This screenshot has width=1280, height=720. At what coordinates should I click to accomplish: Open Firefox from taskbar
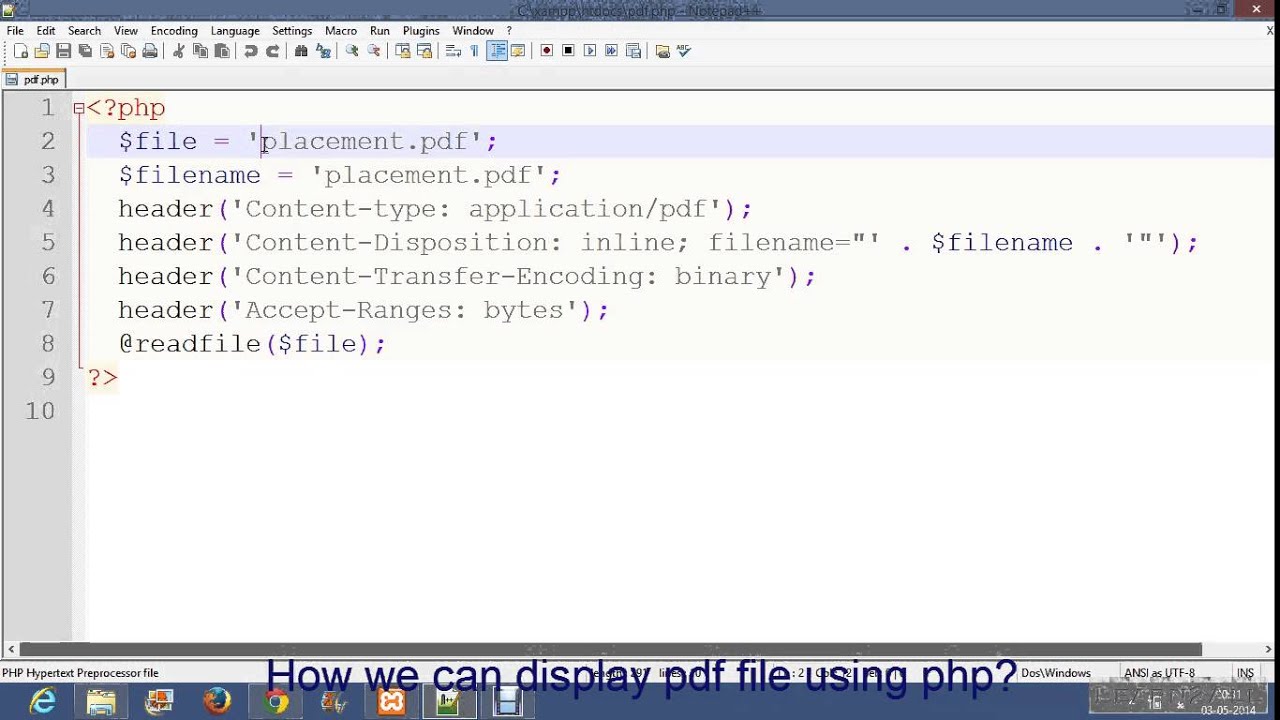click(217, 702)
